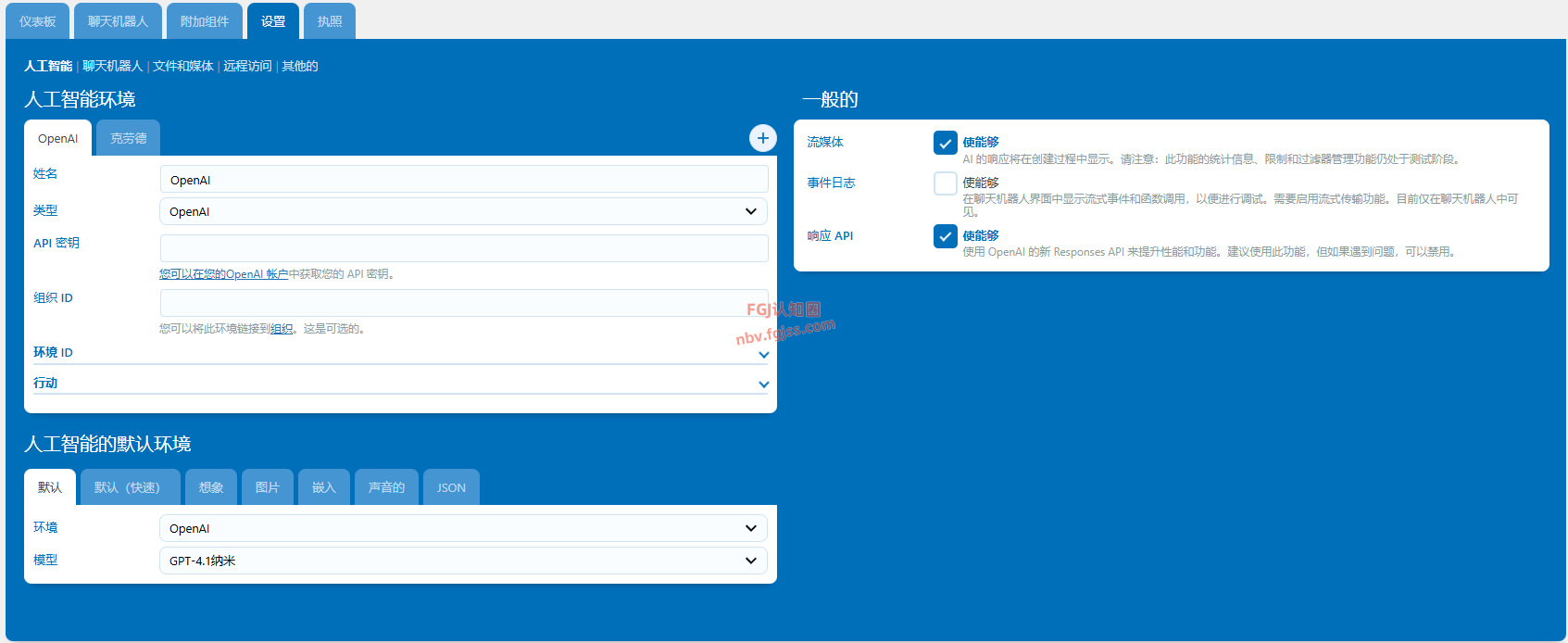Open the 环境 default environment dropdown
Screen dimensions: 1568x643
463,528
